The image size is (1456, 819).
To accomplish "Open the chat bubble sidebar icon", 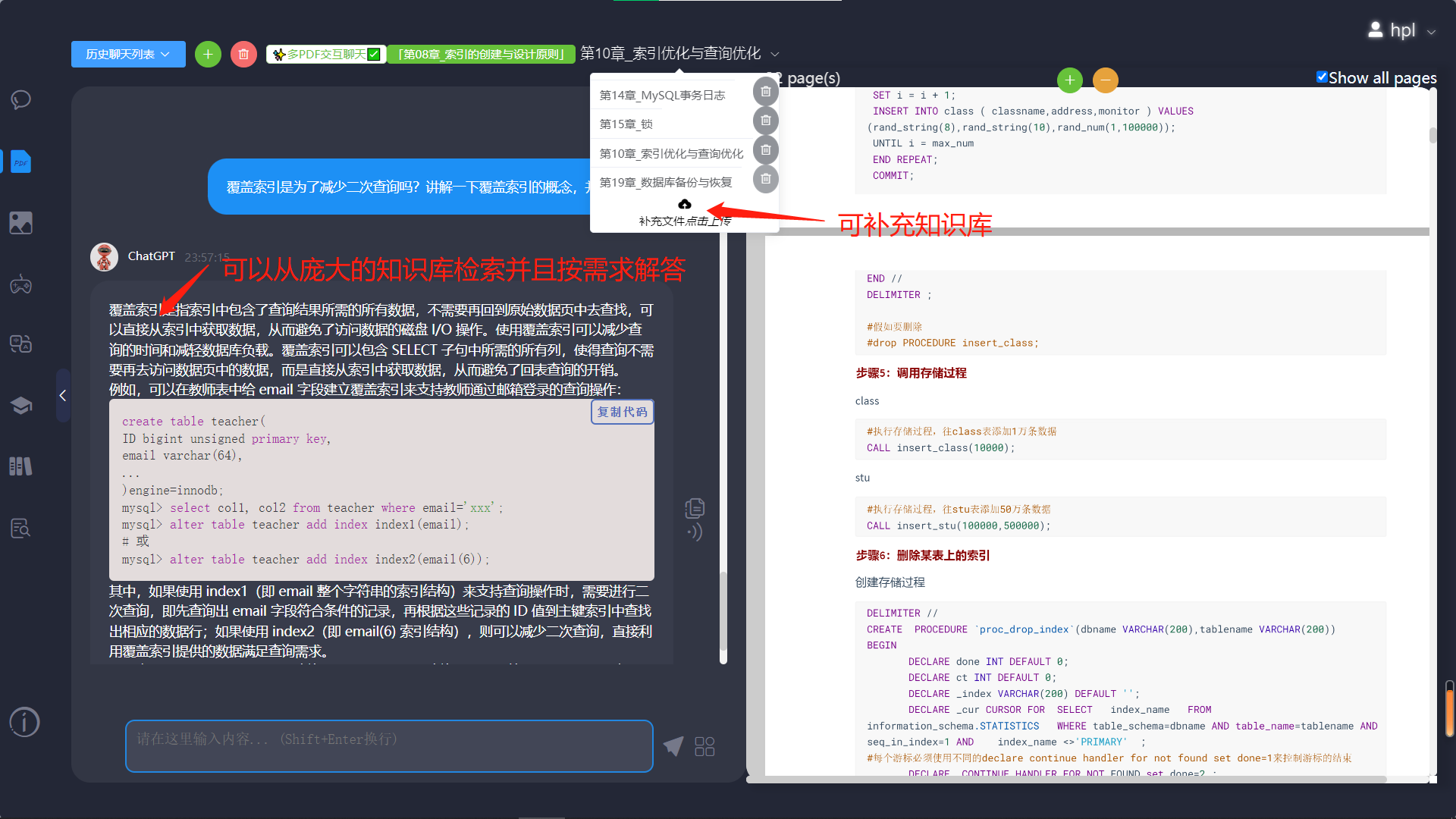I will pos(21,100).
